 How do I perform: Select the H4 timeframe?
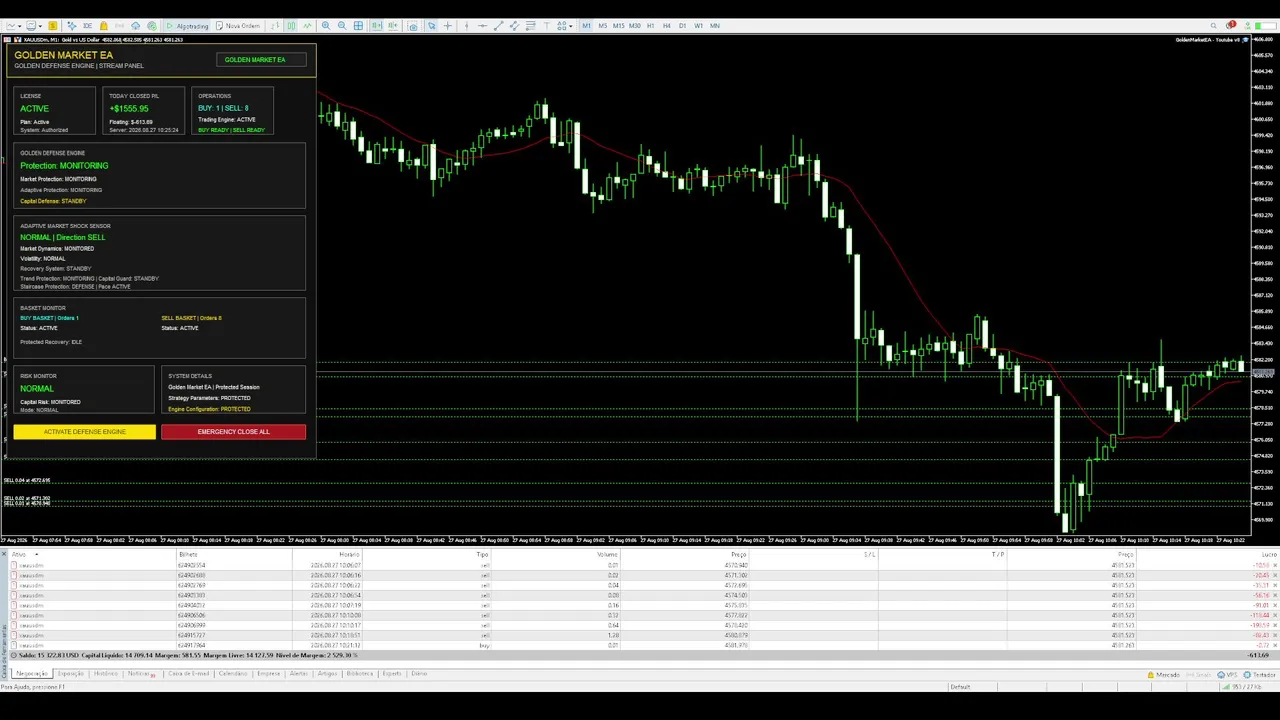667,26
